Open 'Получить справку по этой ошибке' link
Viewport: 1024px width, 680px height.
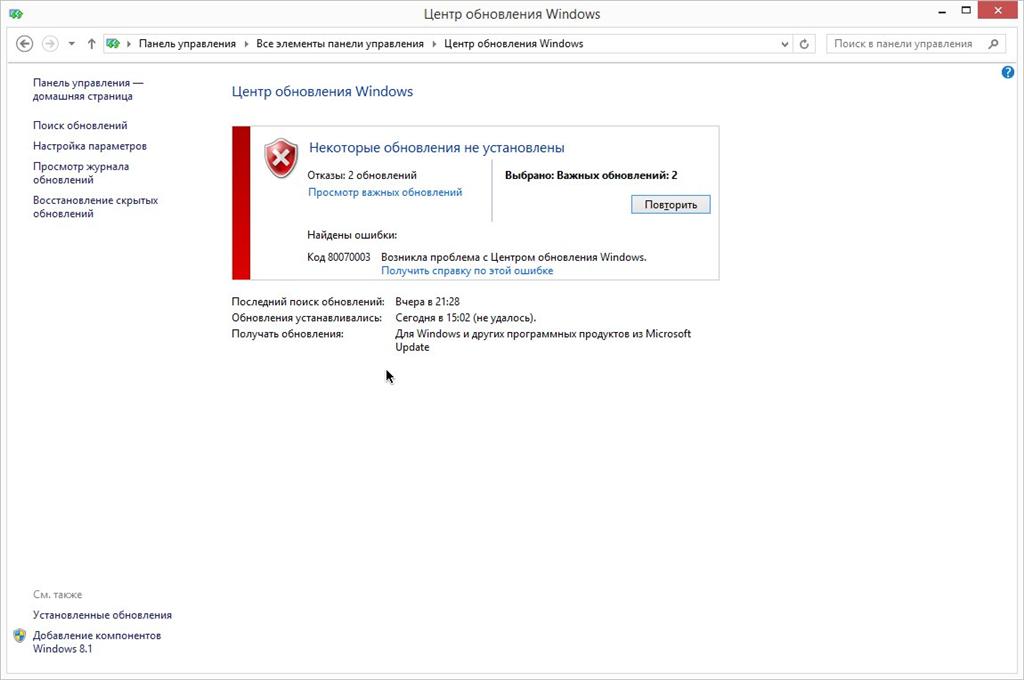467,270
